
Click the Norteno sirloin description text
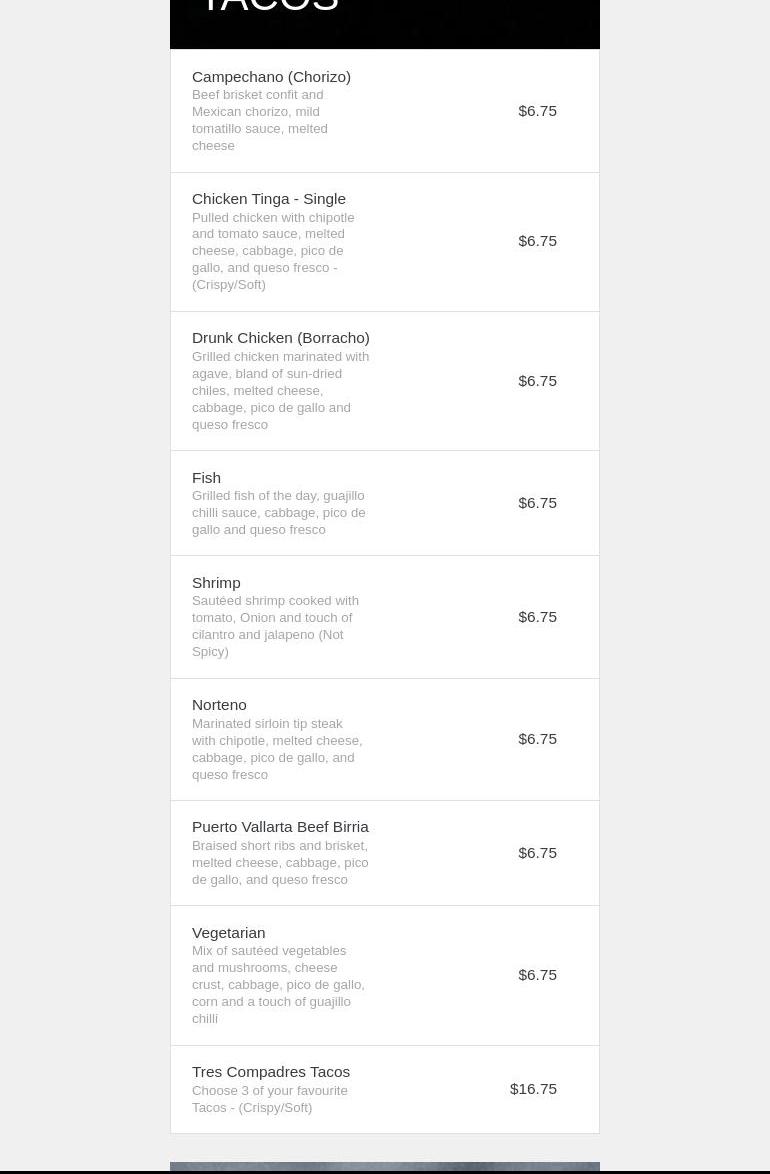[x=276, y=749]
